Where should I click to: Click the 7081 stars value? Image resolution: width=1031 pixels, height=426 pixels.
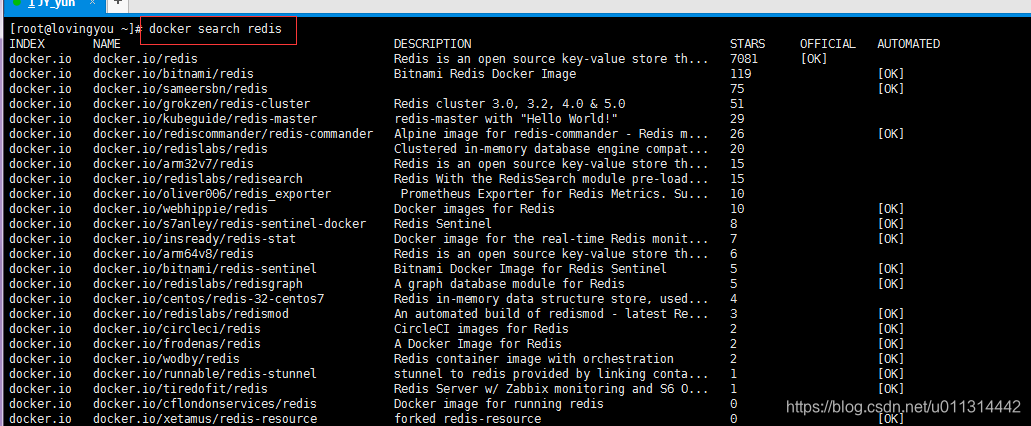[x=744, y=59]
